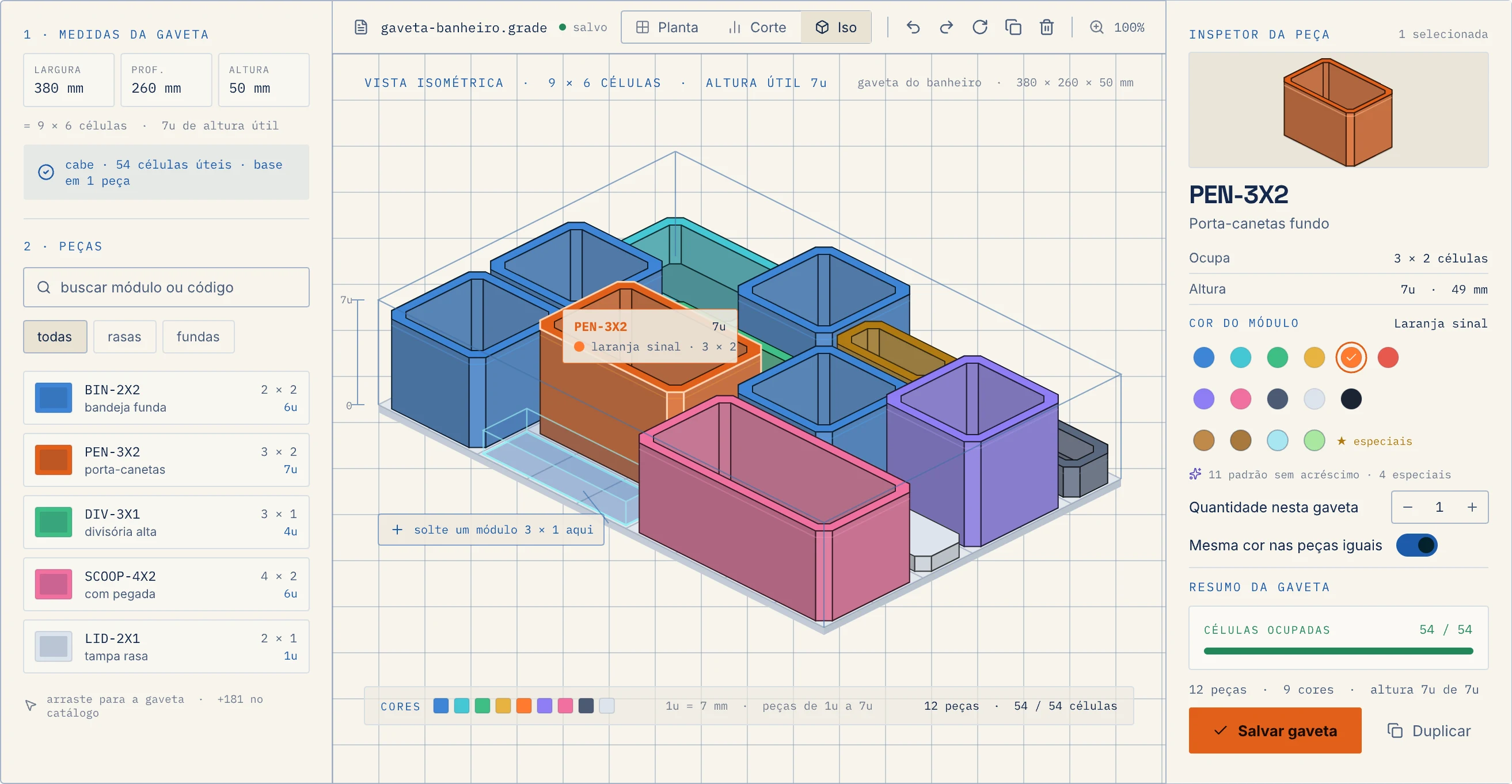Pick the pink module color swatch
Viewport: 1512px width, 784px height.
(x=1241, y=399)
